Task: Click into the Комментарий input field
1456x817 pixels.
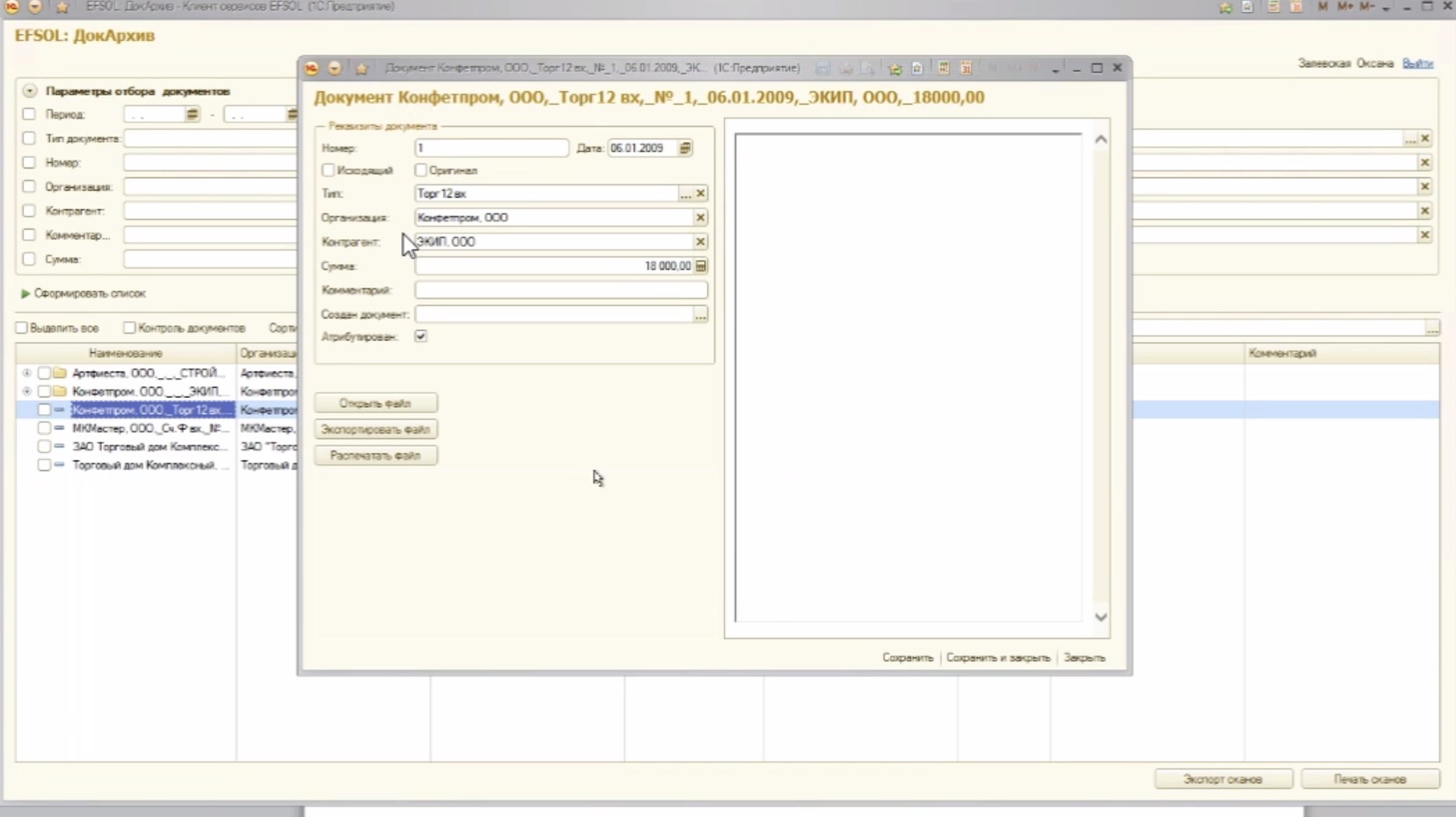Action: click(560, 291)
